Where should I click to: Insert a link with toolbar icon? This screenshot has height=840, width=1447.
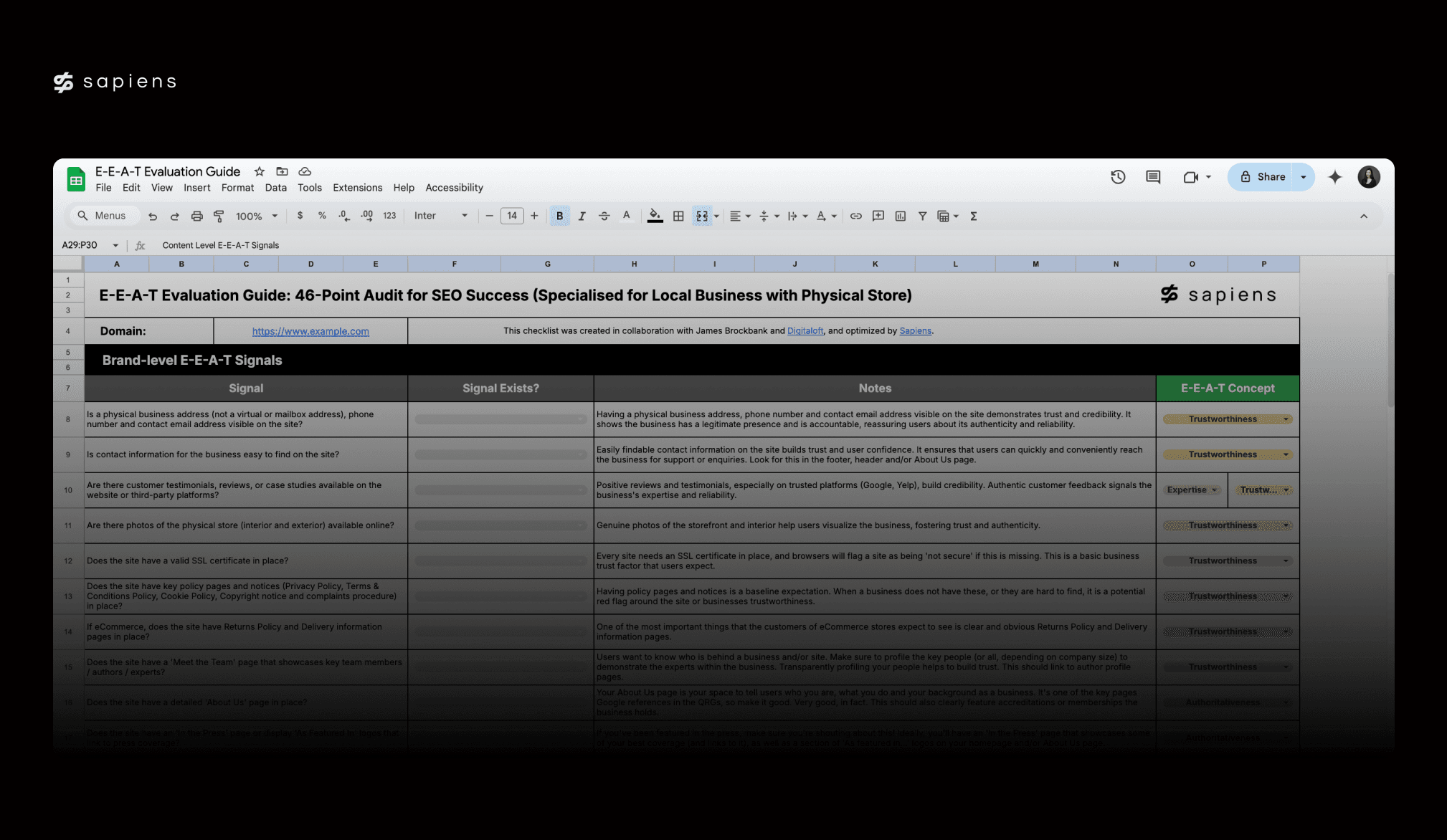pos(855,216)
